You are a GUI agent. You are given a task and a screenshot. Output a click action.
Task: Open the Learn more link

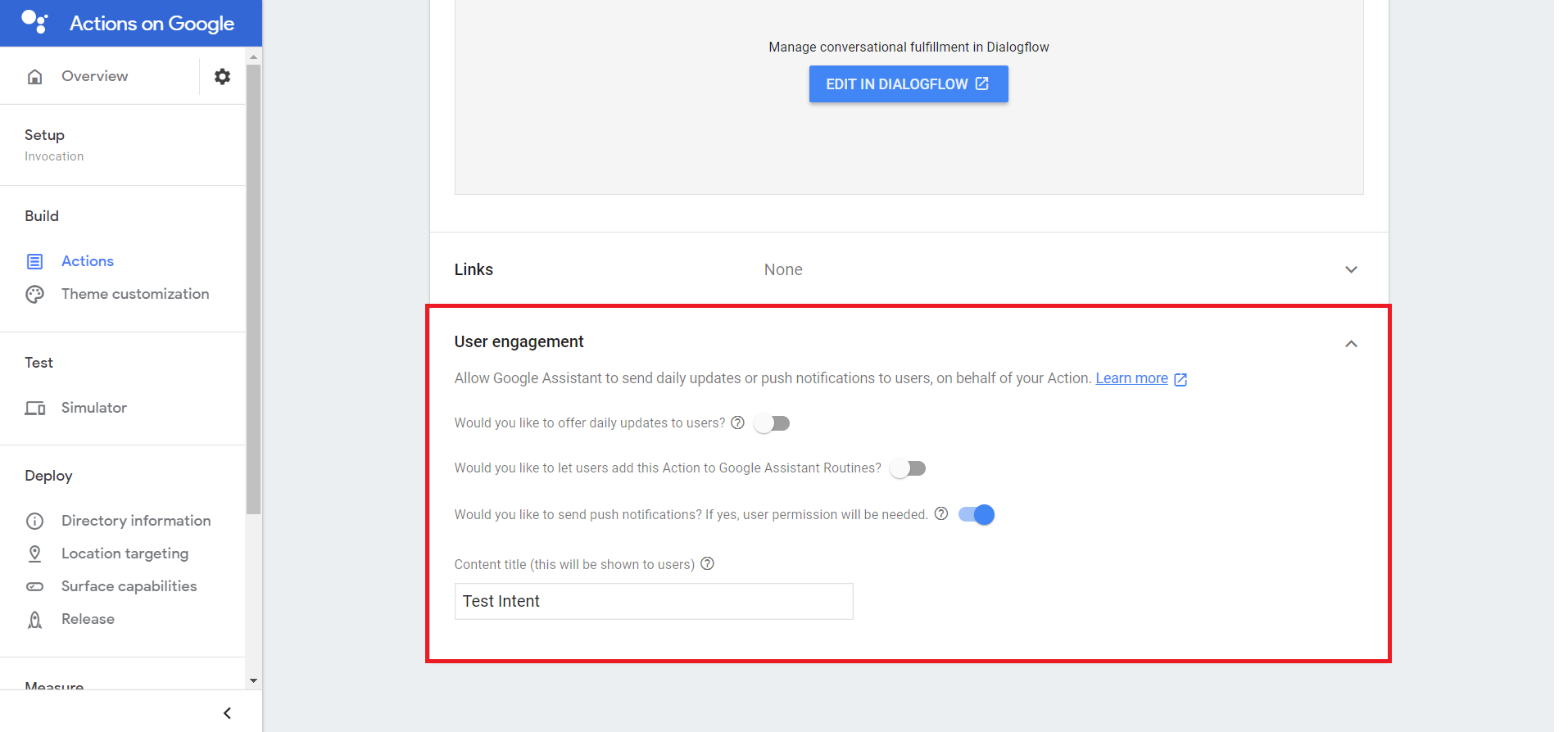1131,378
